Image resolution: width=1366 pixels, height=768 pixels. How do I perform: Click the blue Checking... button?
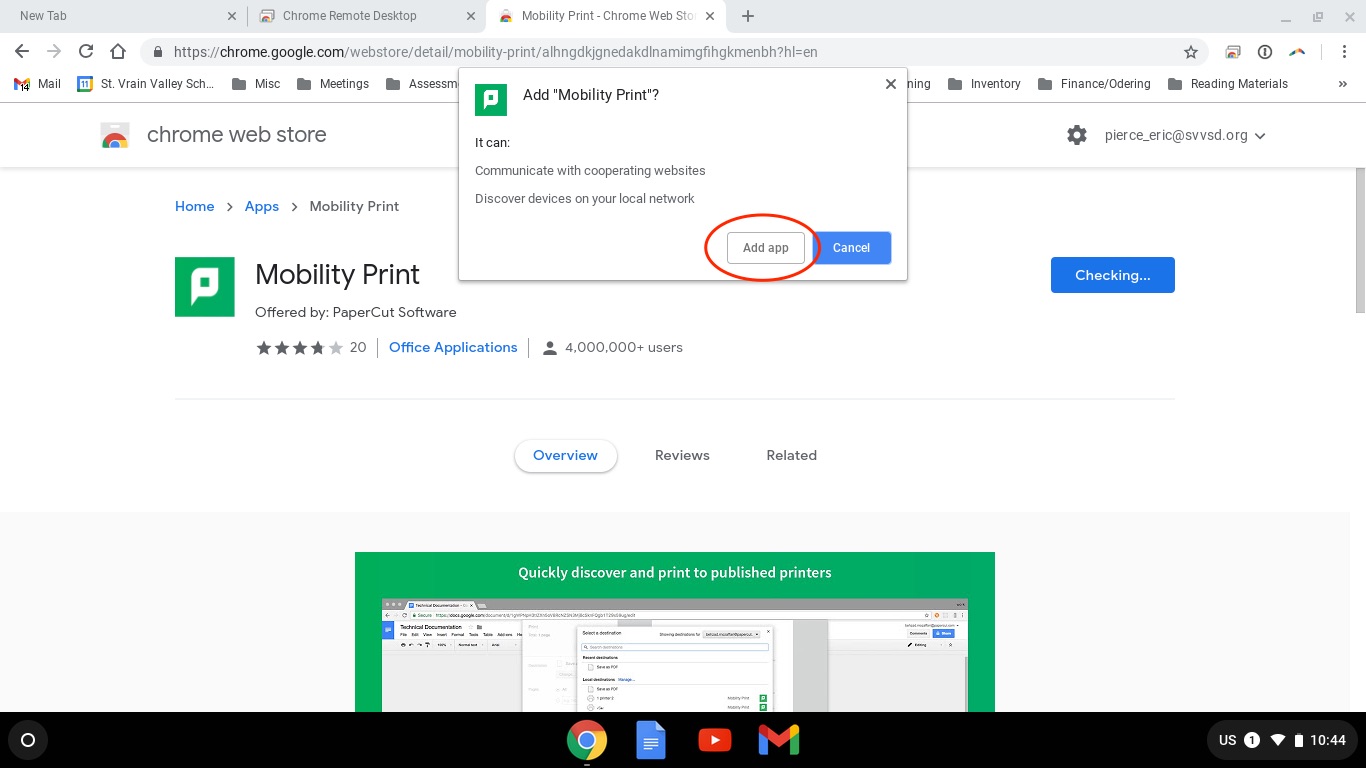click(1112, 275)
